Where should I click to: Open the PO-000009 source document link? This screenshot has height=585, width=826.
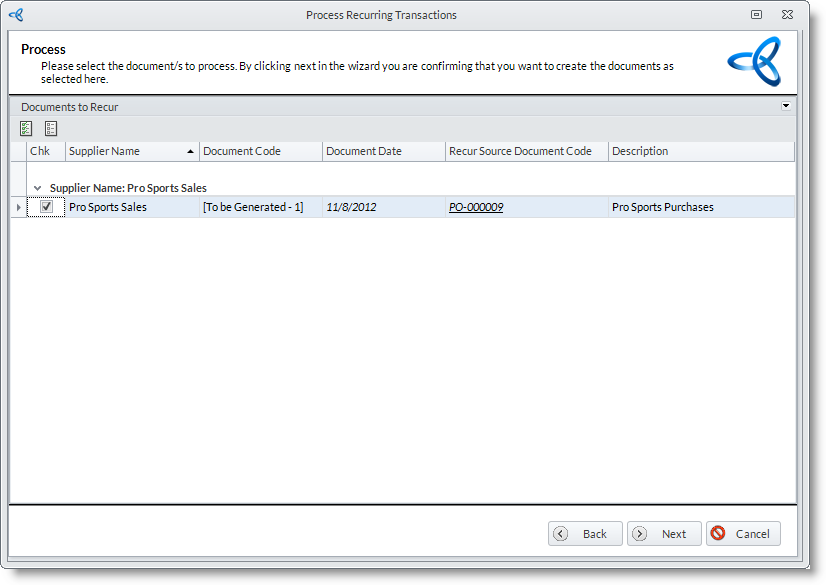476,208
